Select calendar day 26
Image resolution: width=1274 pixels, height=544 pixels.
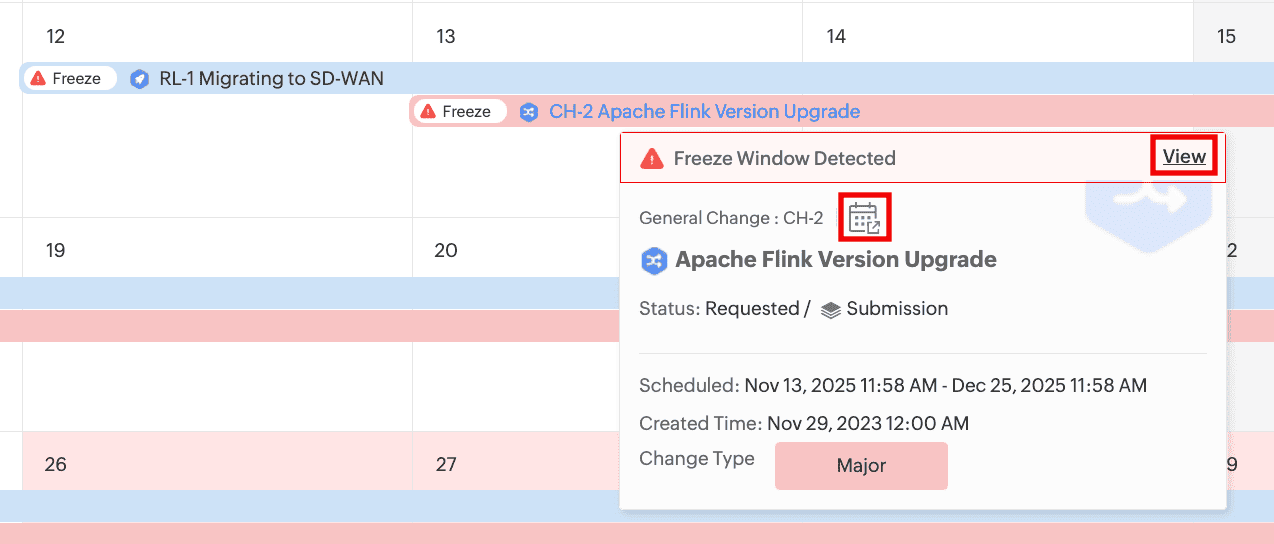(56, 464)
